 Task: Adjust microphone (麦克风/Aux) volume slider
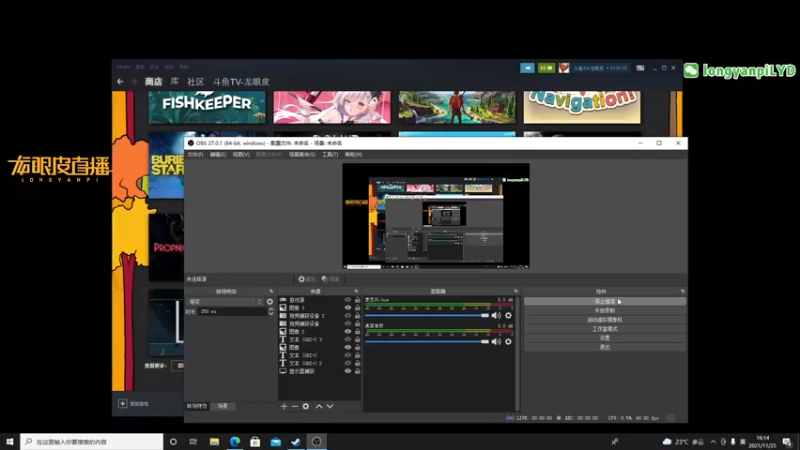point(427,315)
